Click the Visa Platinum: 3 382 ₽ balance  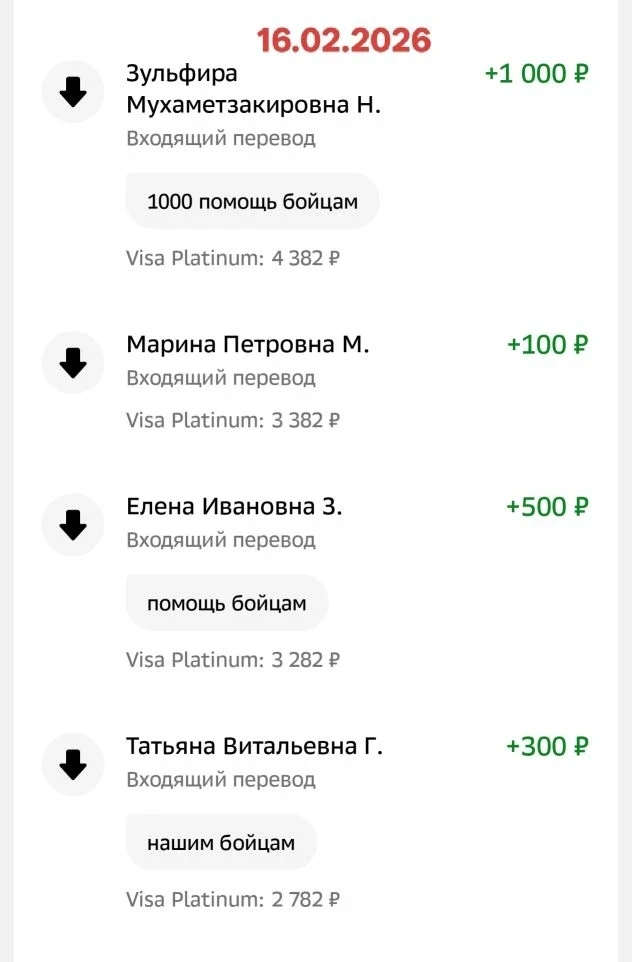coord(233,420)
